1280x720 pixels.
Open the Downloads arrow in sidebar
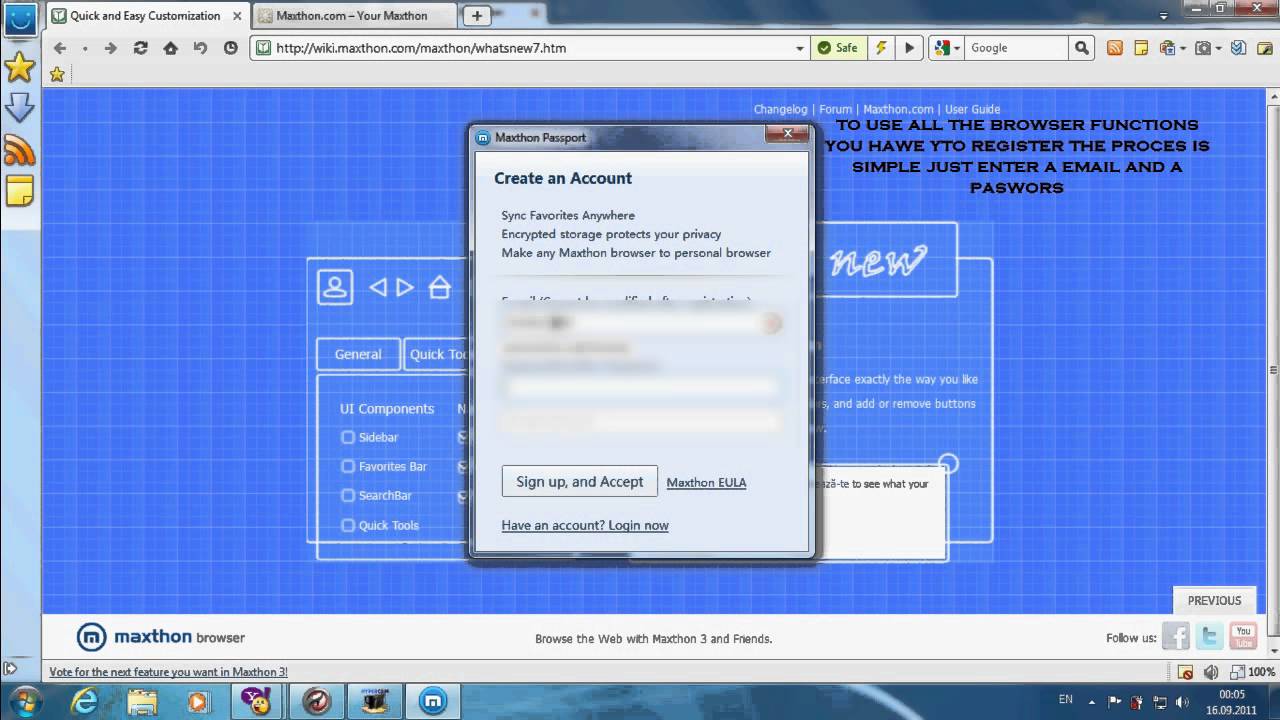click(19, 108)
